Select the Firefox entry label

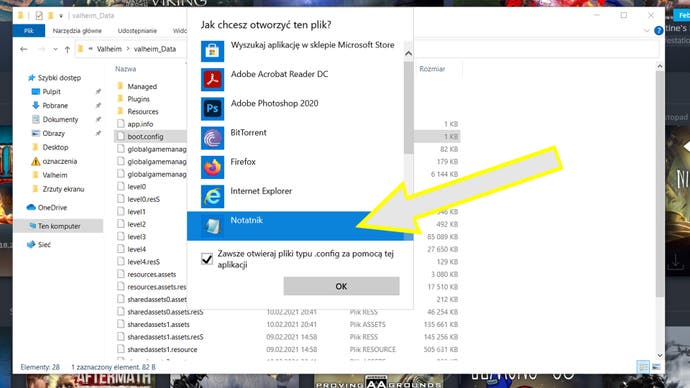click(x=243, y=162)
